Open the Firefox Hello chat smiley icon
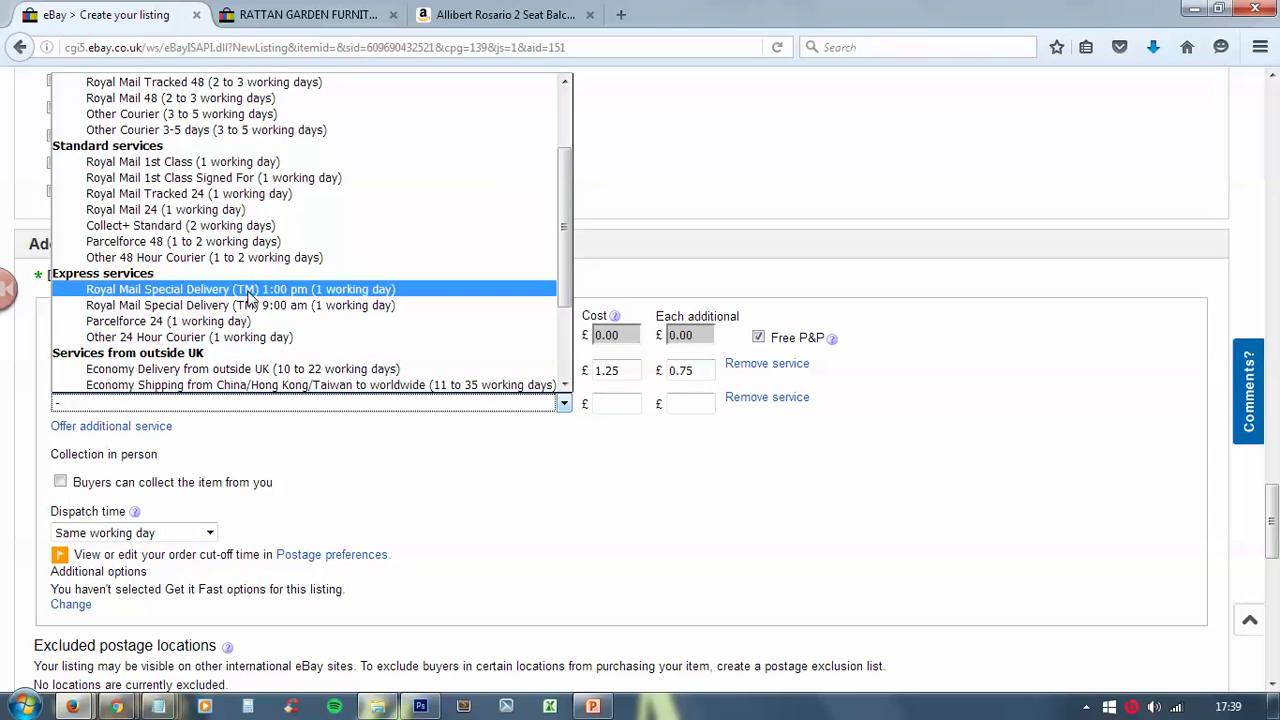The image size is (1280, 720). point(1221,47)
